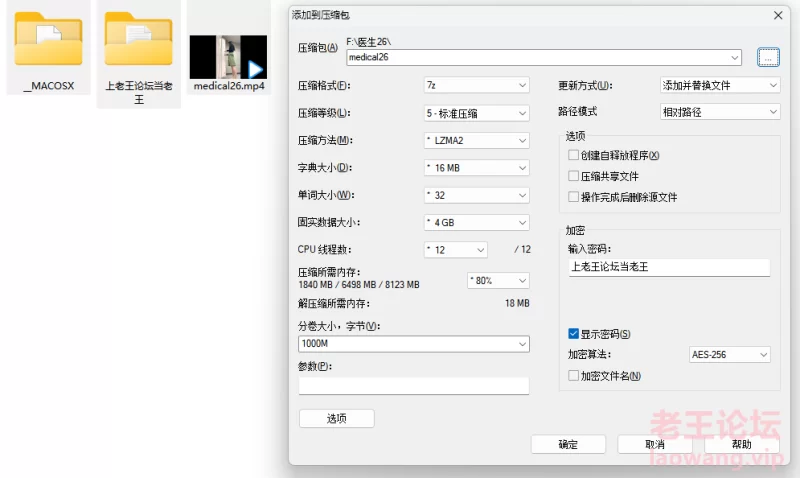
Task: Open the 单词大小 32 dropdown
Action: (x=477, y=195)
